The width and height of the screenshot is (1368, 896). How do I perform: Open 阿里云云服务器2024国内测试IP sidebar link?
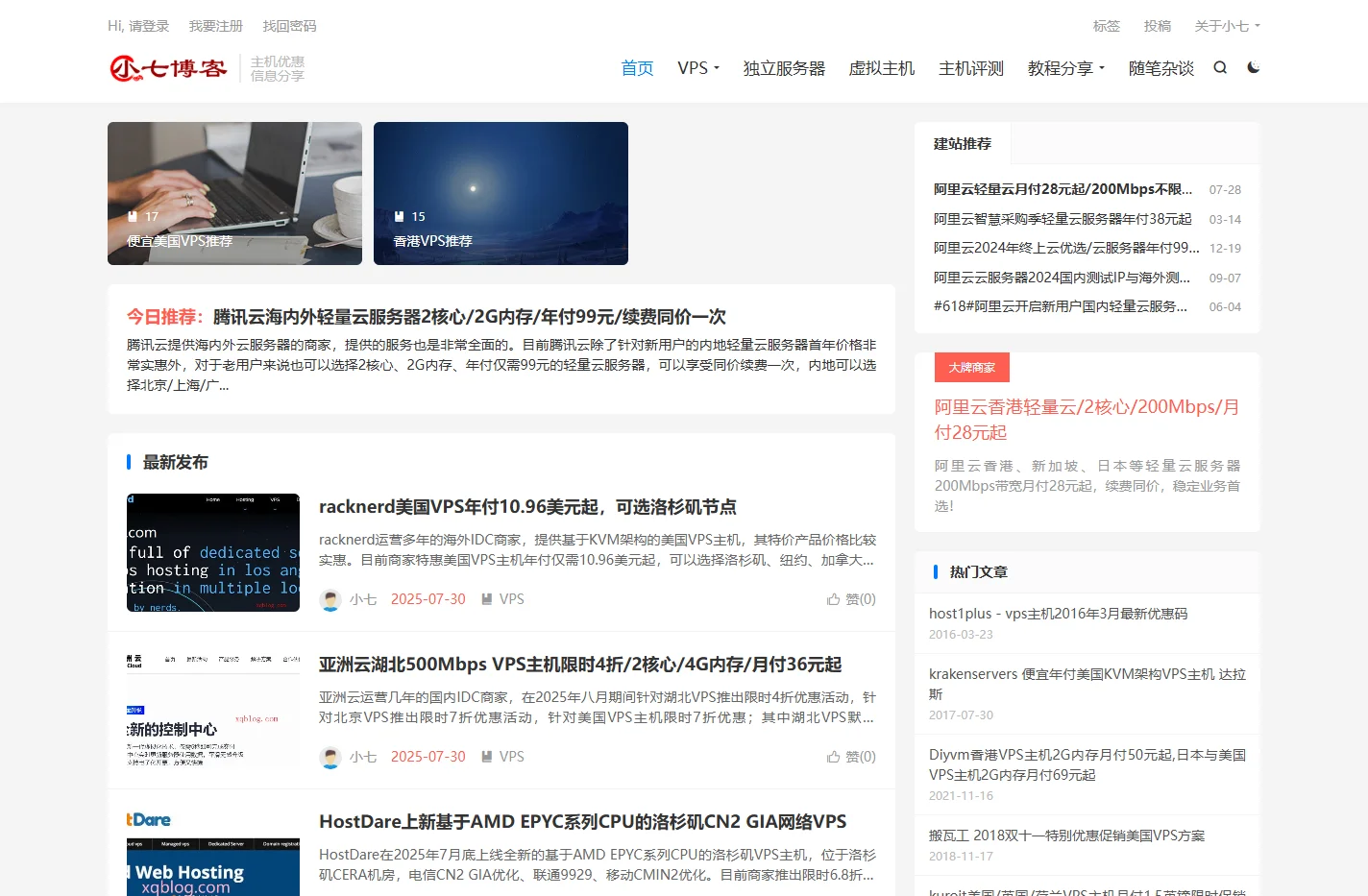(x=1062, y=278)
